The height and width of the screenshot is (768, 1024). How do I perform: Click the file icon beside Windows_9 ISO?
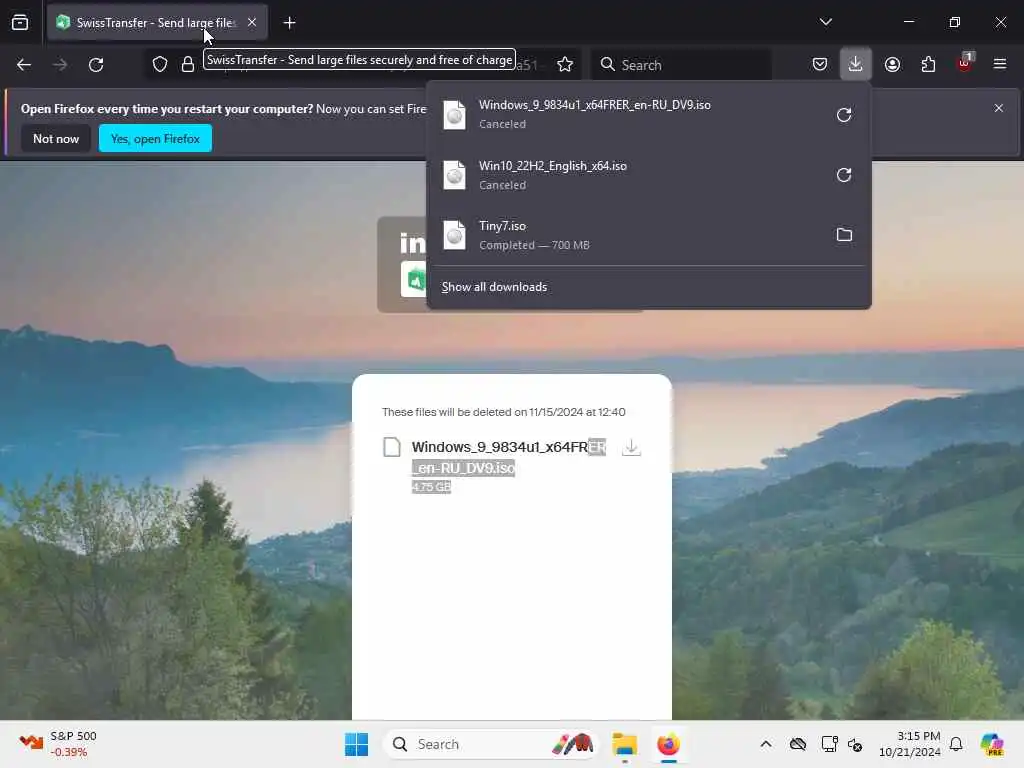(x=392, y=447)
